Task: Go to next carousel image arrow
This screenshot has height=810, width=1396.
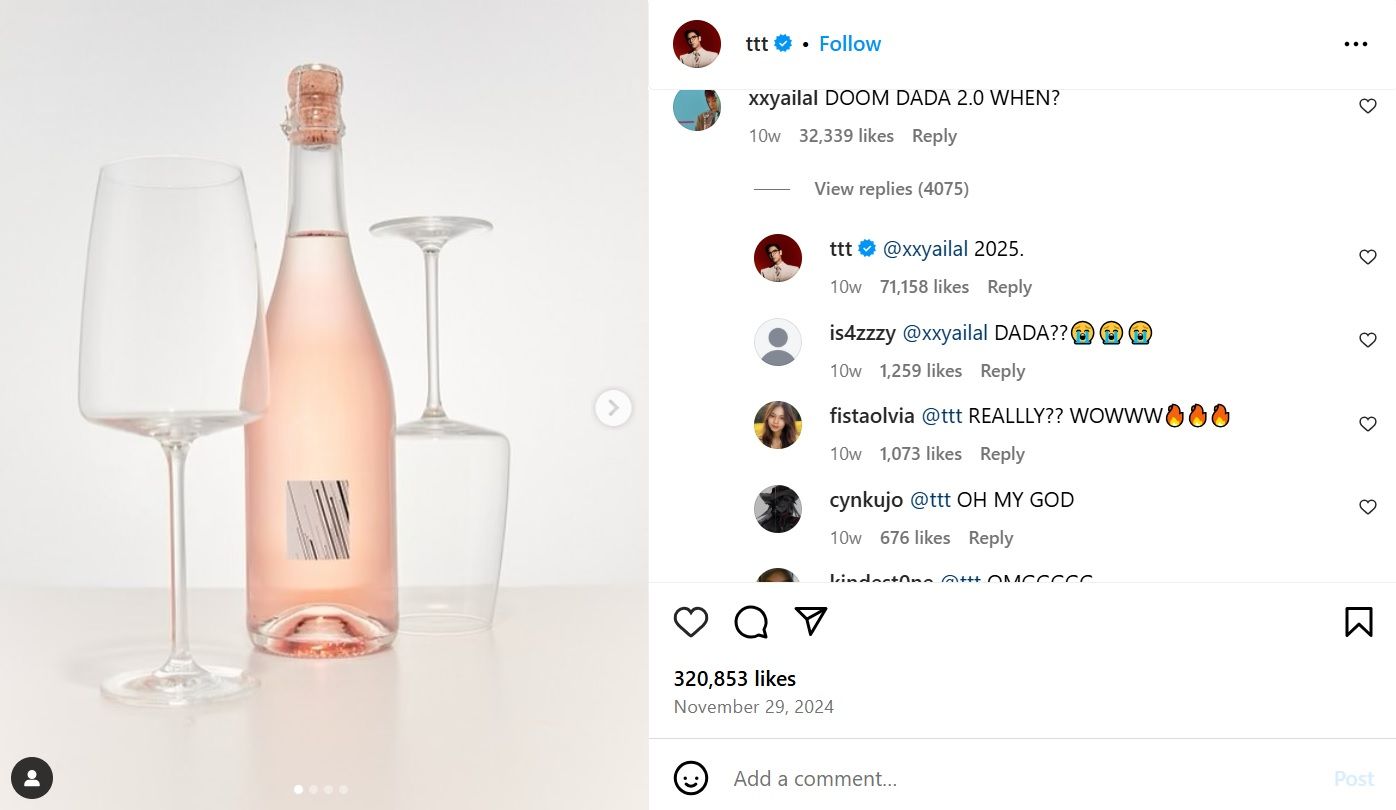Action: pos(613,407)
